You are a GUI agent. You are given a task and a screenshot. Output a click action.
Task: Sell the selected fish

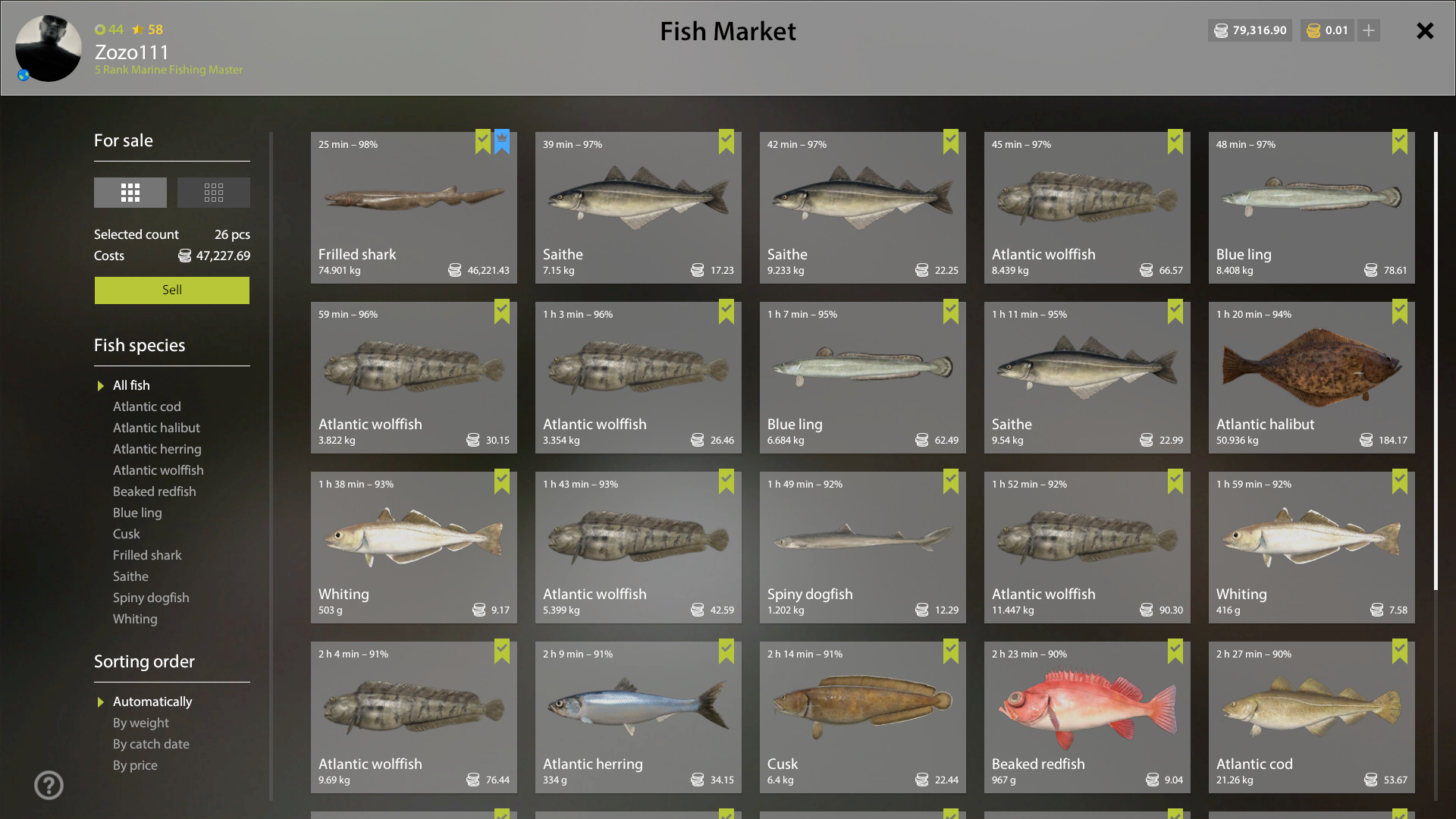click(x=172, y=290)
